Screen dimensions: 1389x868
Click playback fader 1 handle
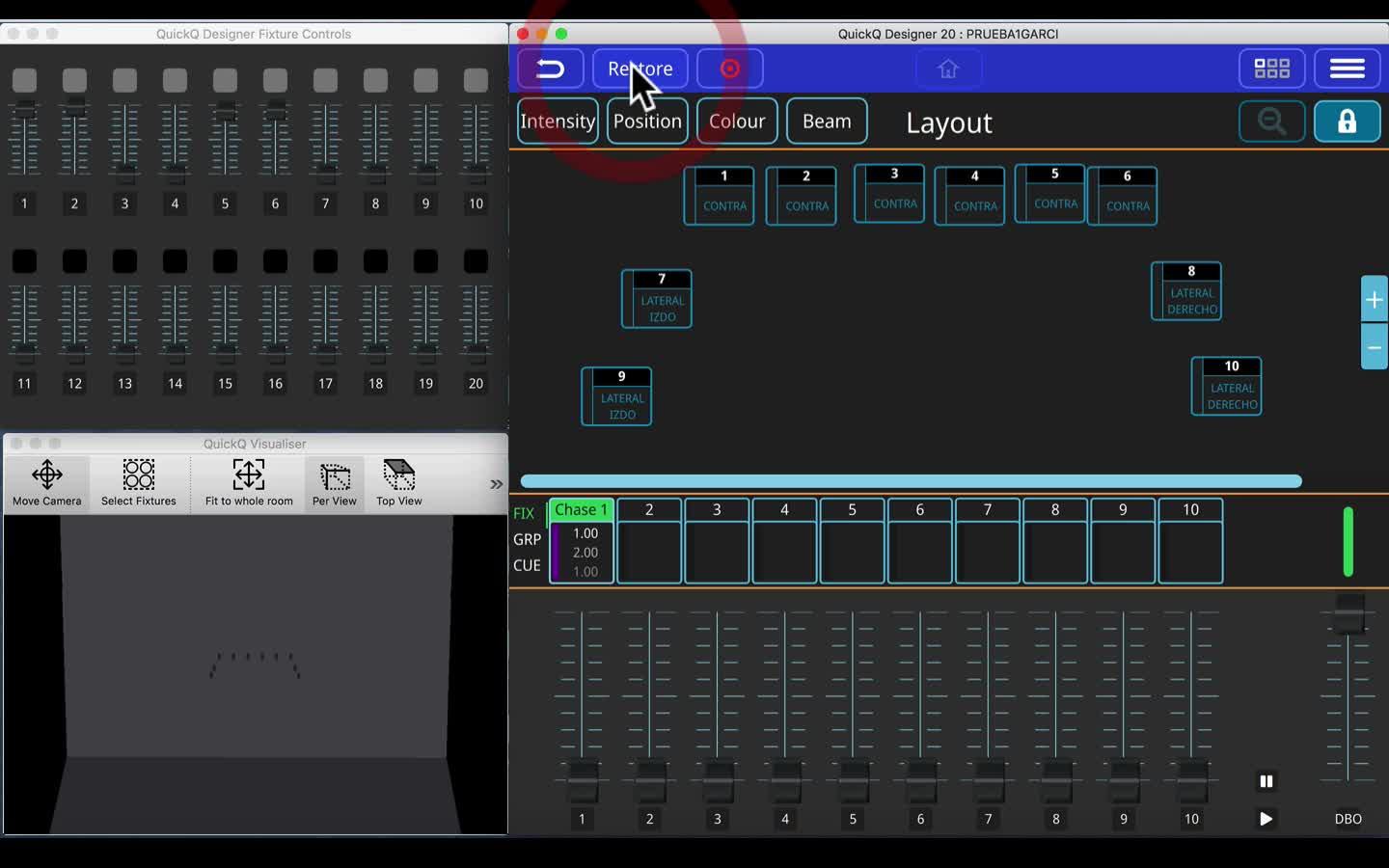click(582, 781)
